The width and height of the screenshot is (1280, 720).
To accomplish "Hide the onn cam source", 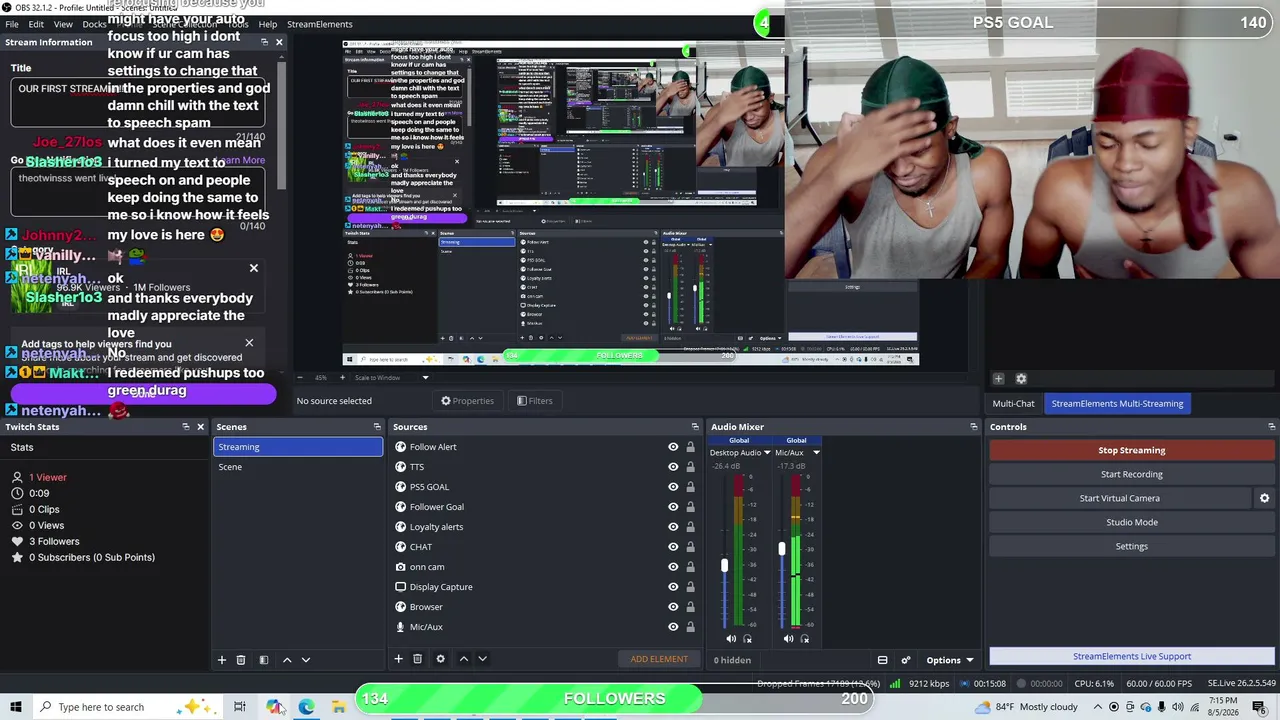I will [673, 567].
